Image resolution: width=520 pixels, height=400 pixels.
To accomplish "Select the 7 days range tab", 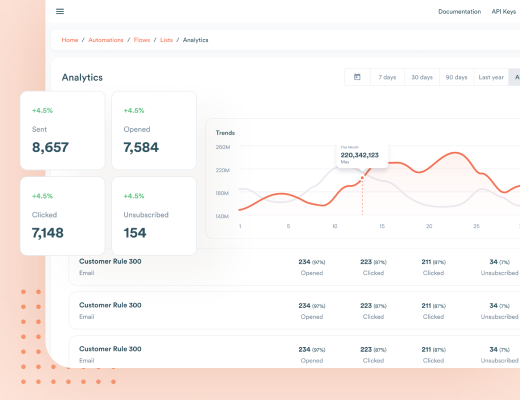I will [387, 77].
